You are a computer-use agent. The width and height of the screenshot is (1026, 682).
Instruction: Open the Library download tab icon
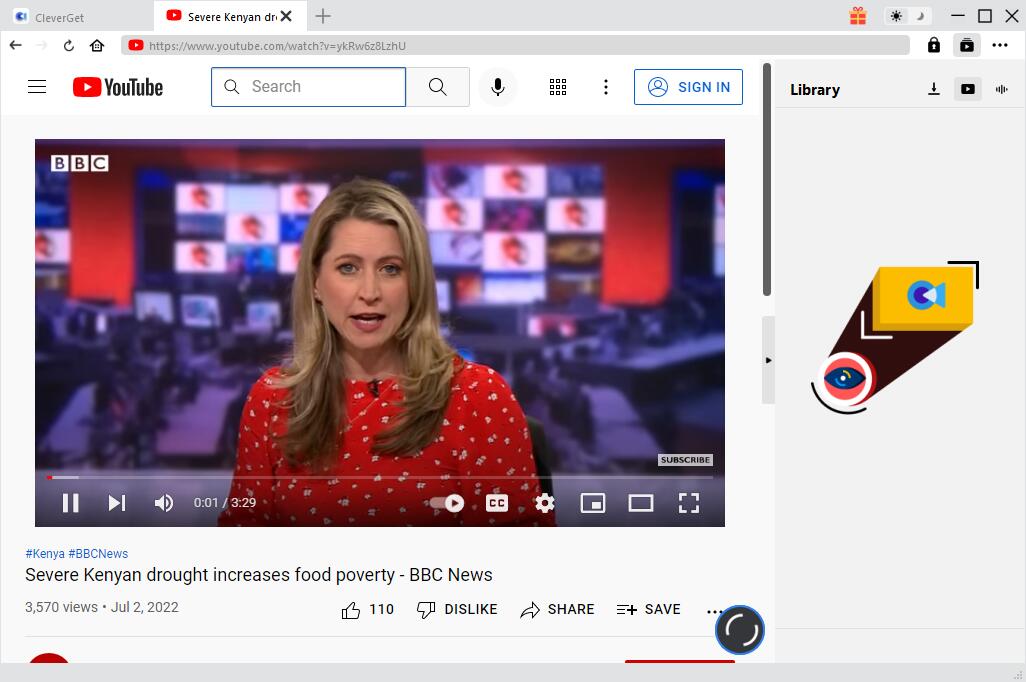(x=933, y=89)
